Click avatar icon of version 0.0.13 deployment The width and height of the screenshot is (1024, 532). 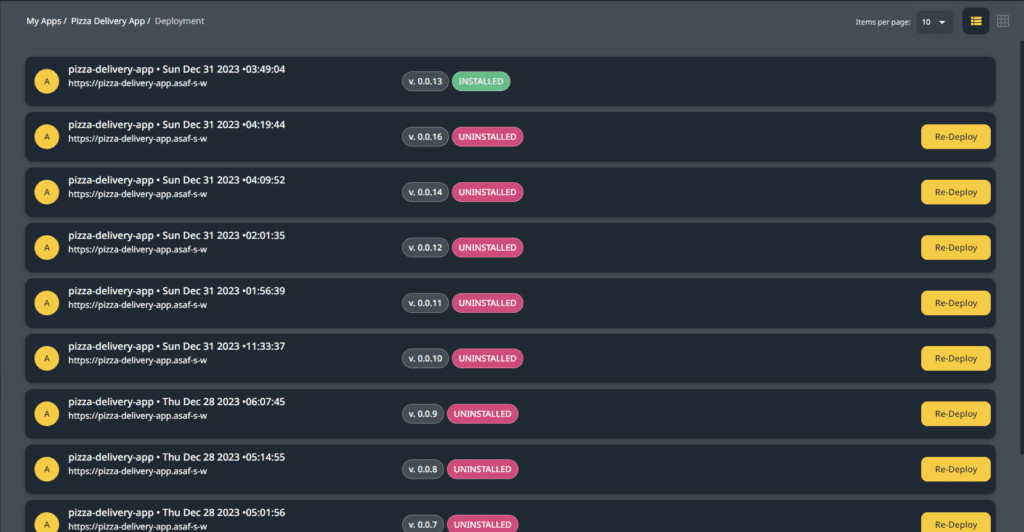(x=46, y=82)
